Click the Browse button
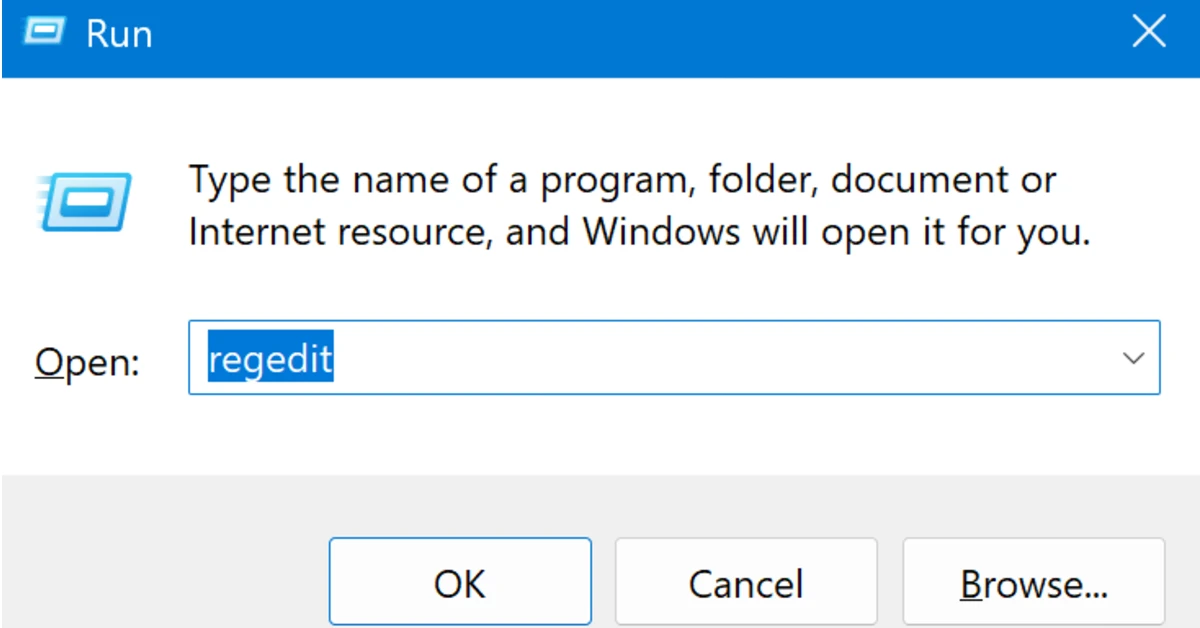Image resolution: width=1200 pixels, height=628 pixels. point(1032,582)
